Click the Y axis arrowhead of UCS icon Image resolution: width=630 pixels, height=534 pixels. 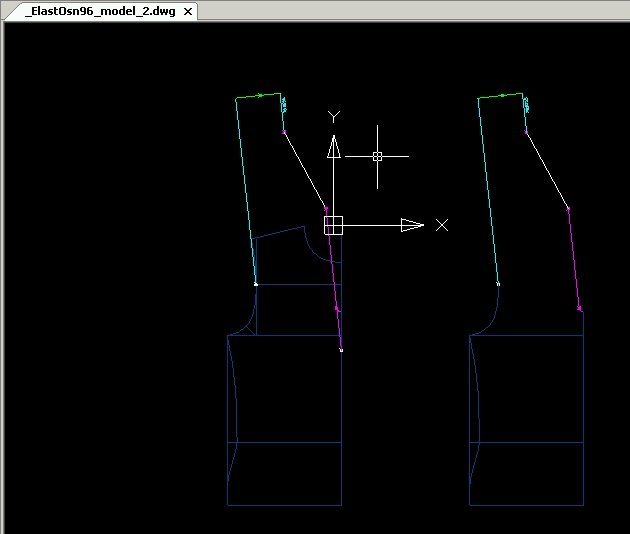(334, 147)
